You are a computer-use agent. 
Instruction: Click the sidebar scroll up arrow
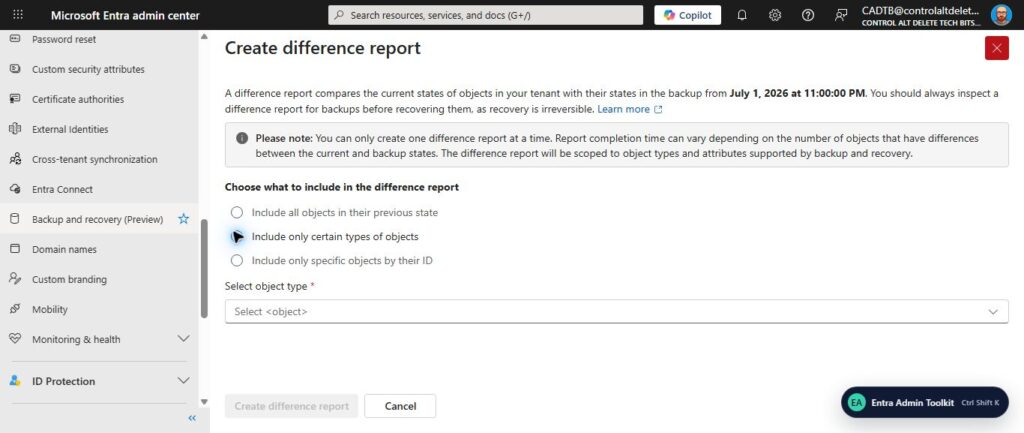[204, 37]
